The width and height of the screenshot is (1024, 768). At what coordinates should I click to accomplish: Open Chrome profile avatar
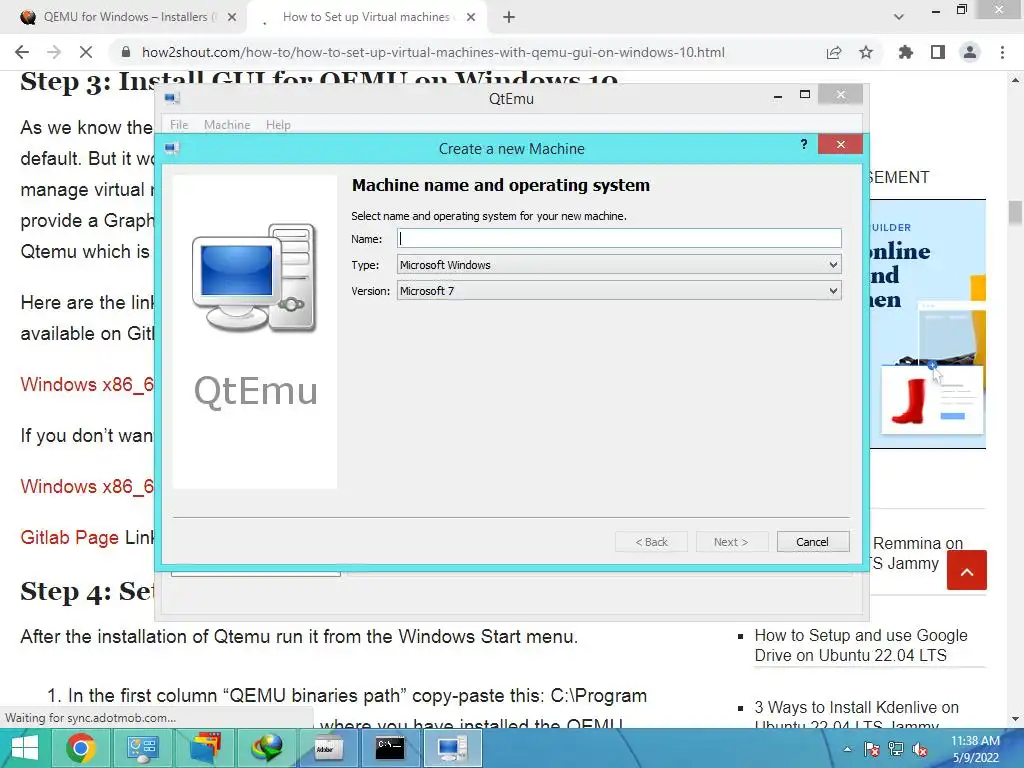(970, 52)
